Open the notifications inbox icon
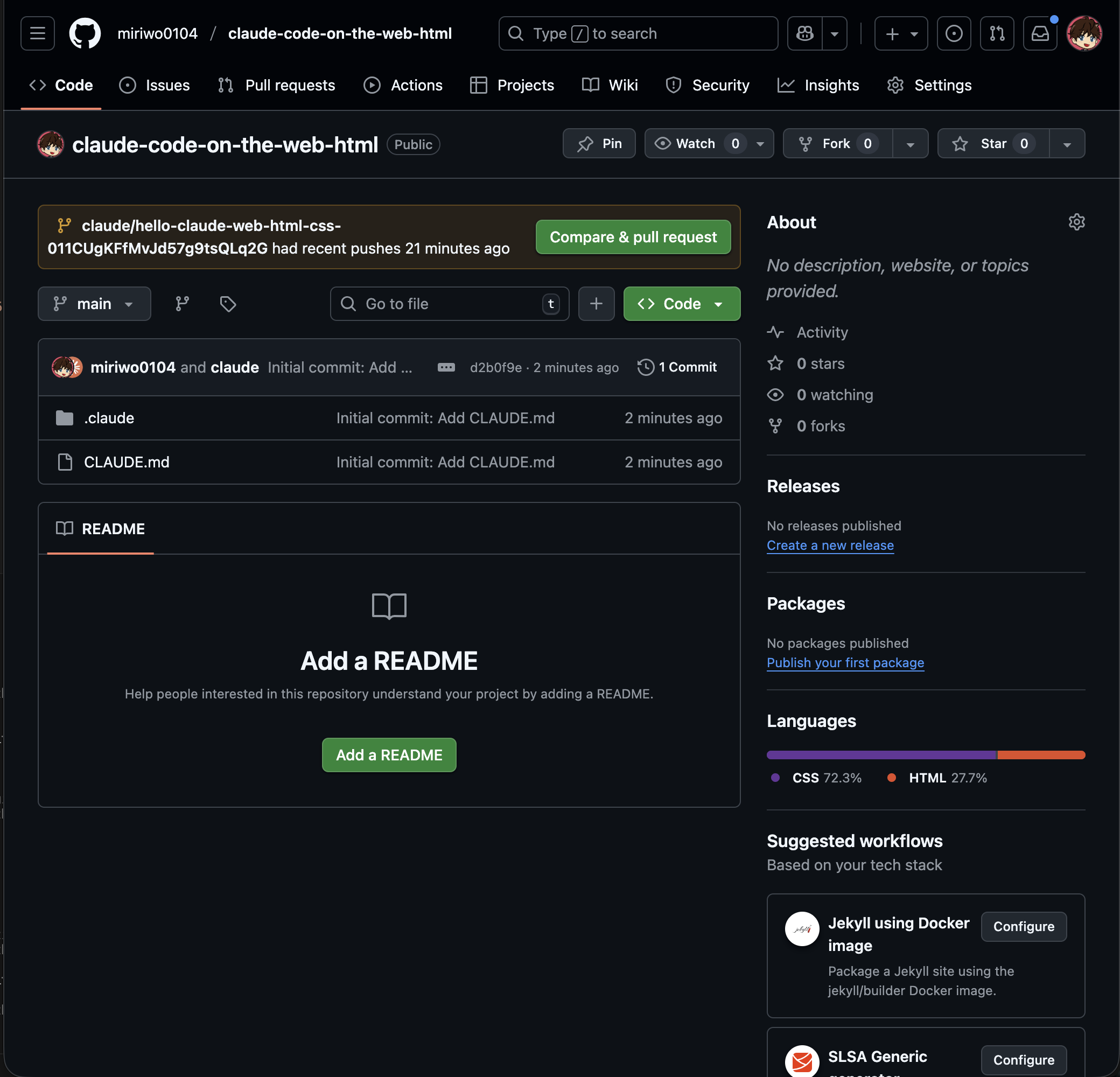This screenshot has height=1077, width=1120. click(x=1039, y=34)
